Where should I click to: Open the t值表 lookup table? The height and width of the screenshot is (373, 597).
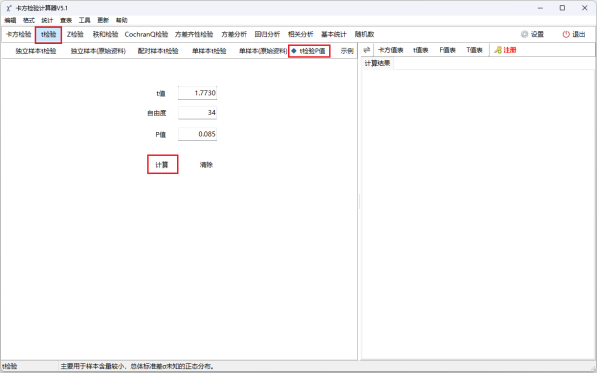pos(421,50)
